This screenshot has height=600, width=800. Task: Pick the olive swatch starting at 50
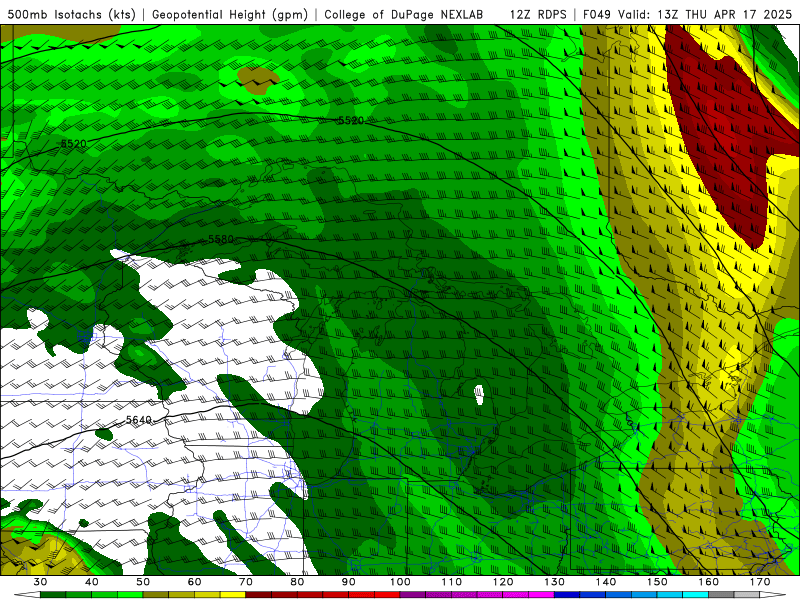point(156,595)
